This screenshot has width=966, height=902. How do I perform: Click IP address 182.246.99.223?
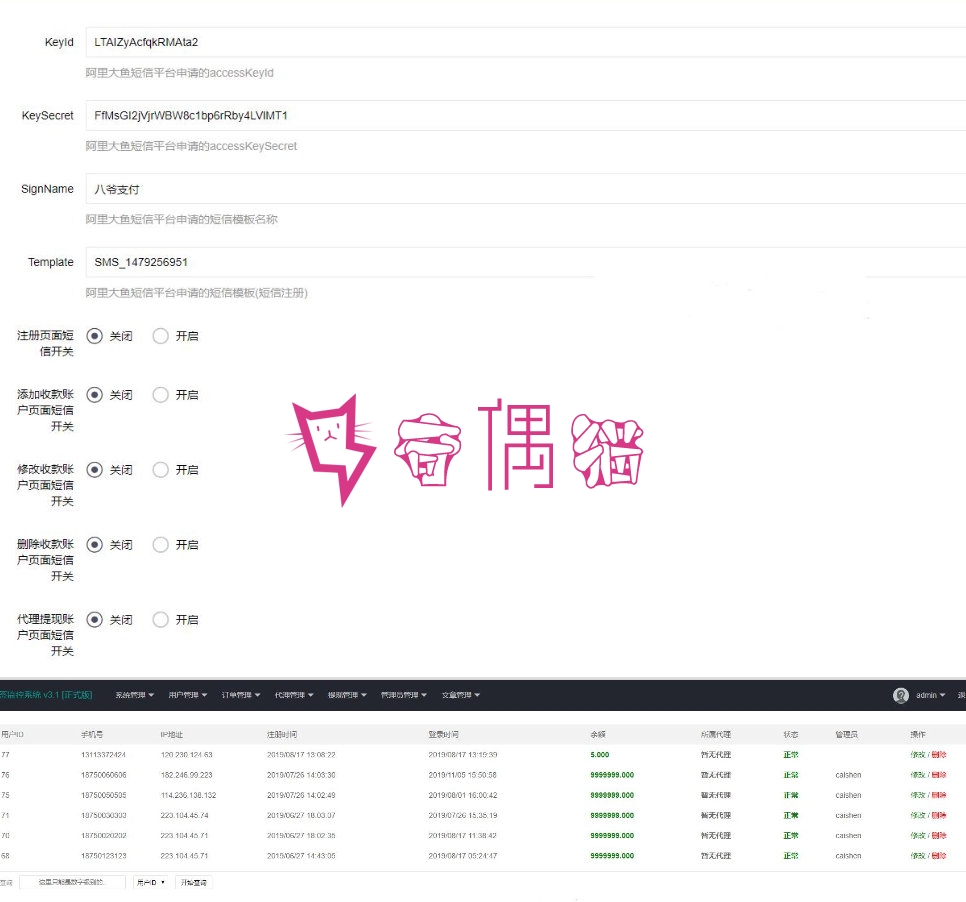[x=187, y=775]
